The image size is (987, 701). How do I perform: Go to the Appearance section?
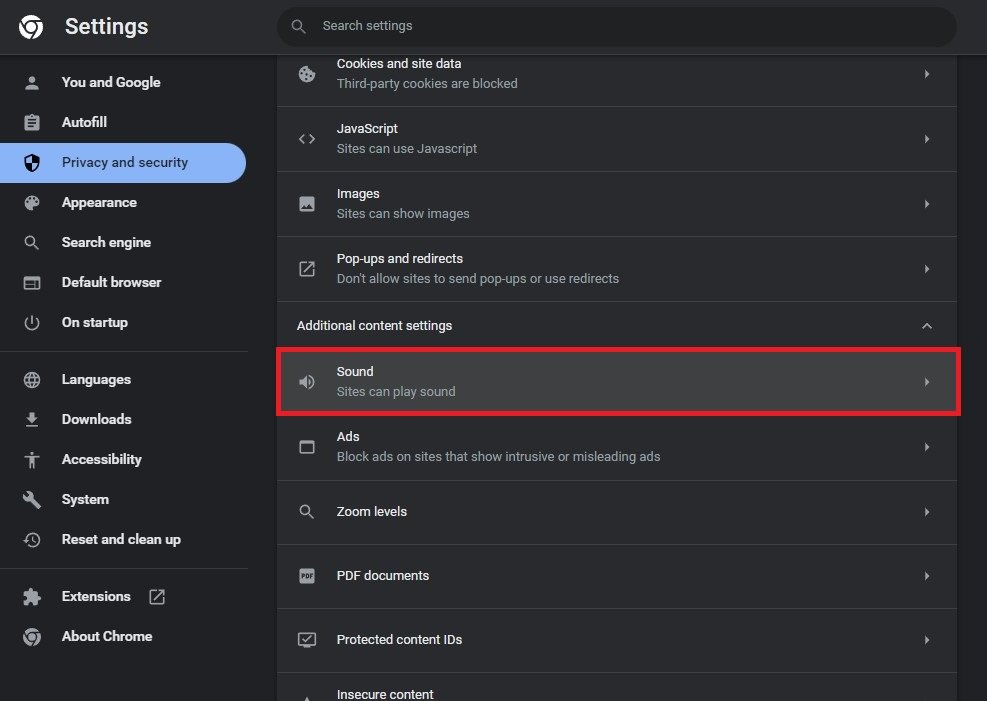[99, 203]
